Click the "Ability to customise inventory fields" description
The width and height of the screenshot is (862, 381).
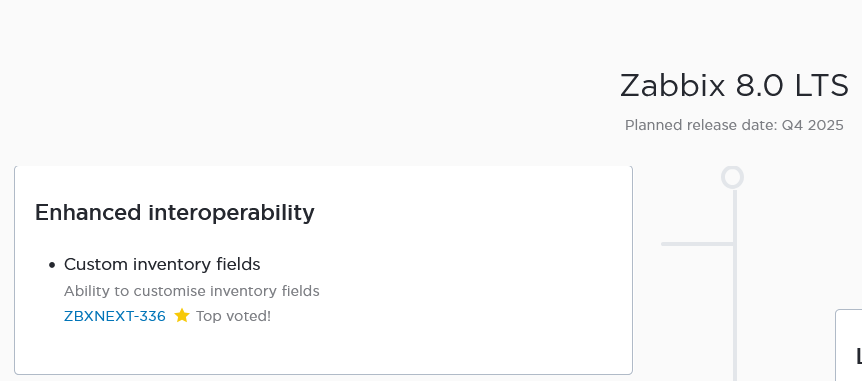click(192, 291)
